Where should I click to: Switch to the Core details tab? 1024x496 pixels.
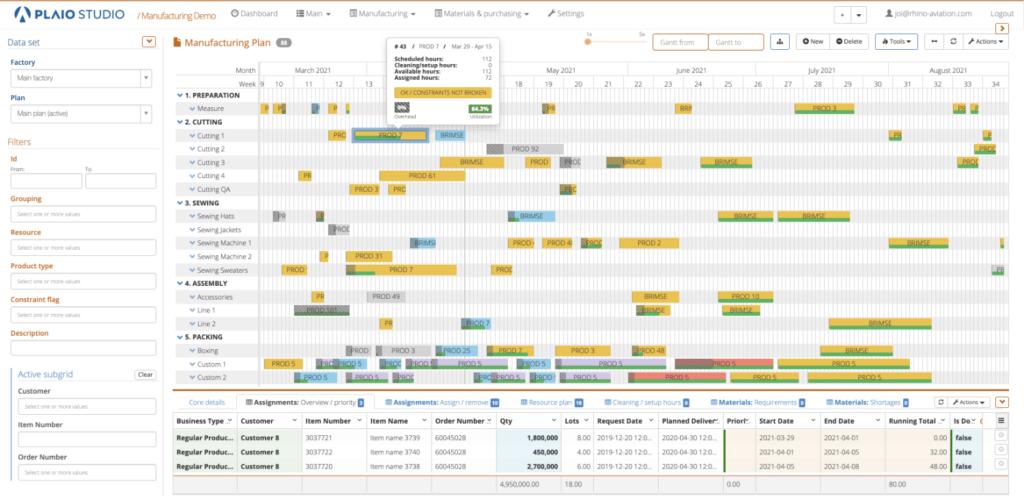(207, 402)
